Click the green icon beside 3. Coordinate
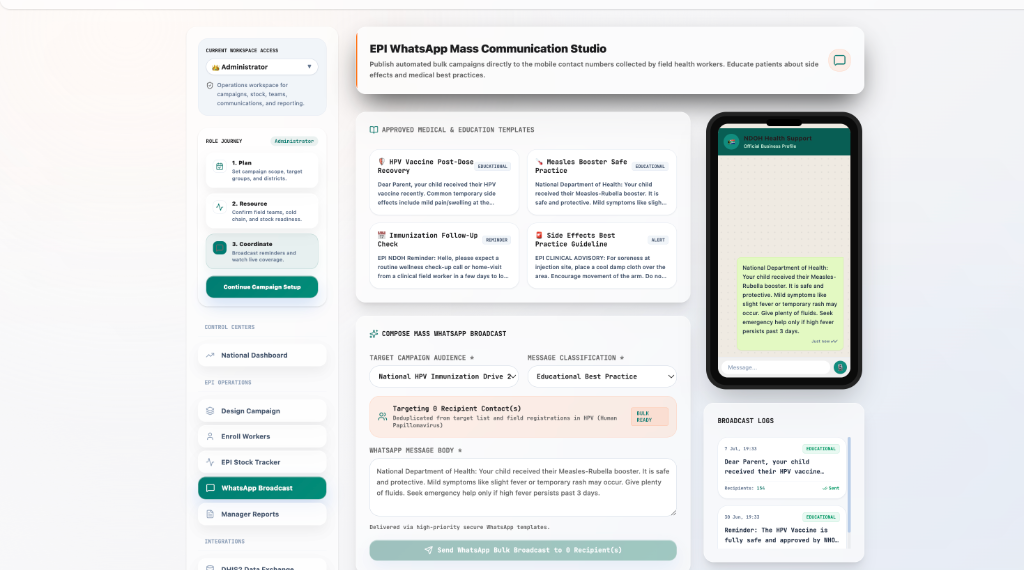Screen dimensions: 1024x570 tap(219, 247)
